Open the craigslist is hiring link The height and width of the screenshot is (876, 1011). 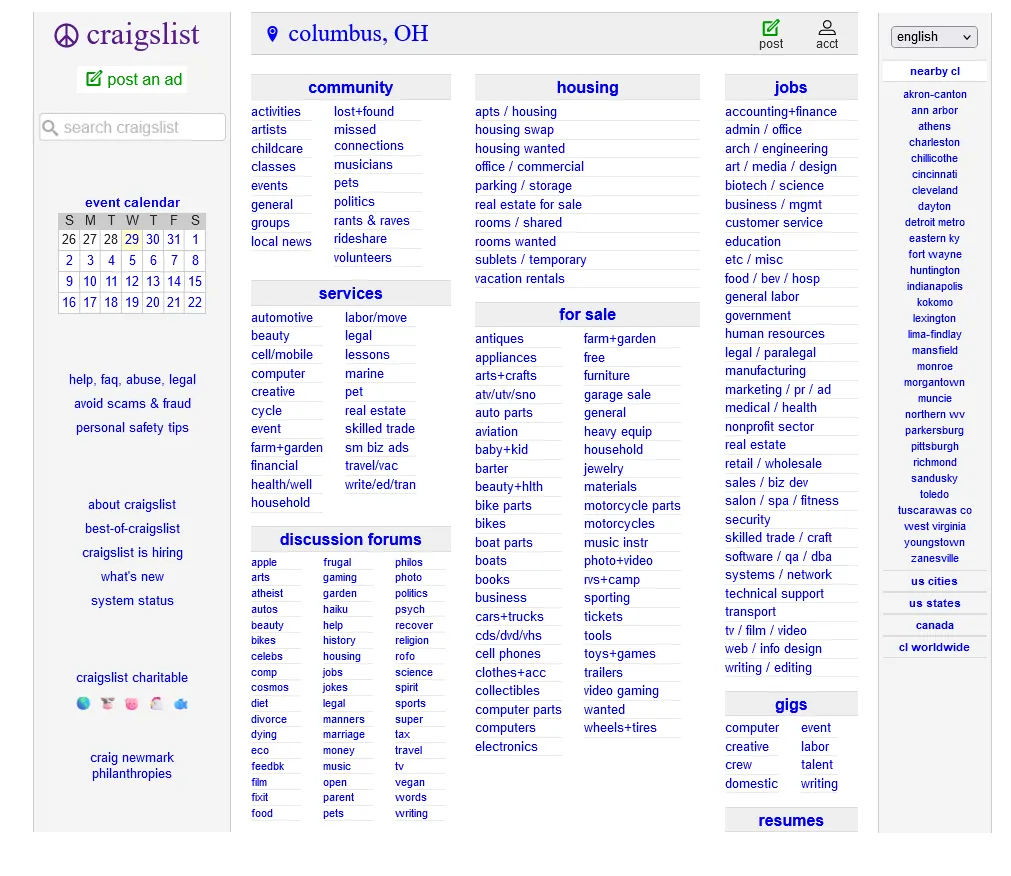(132, 552)
